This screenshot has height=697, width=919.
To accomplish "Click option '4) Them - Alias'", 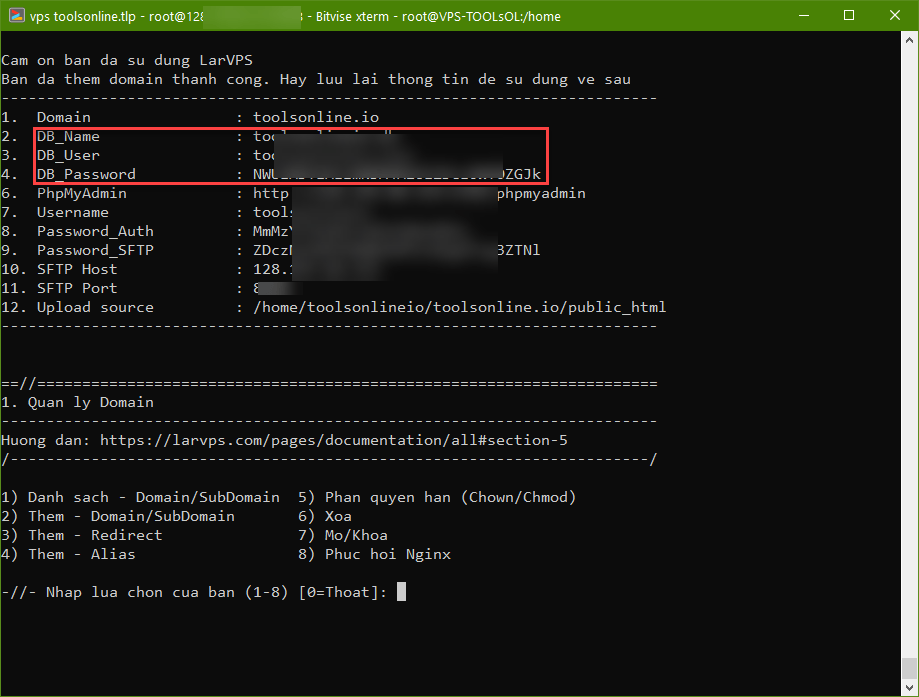I will [x=68, y=554].
